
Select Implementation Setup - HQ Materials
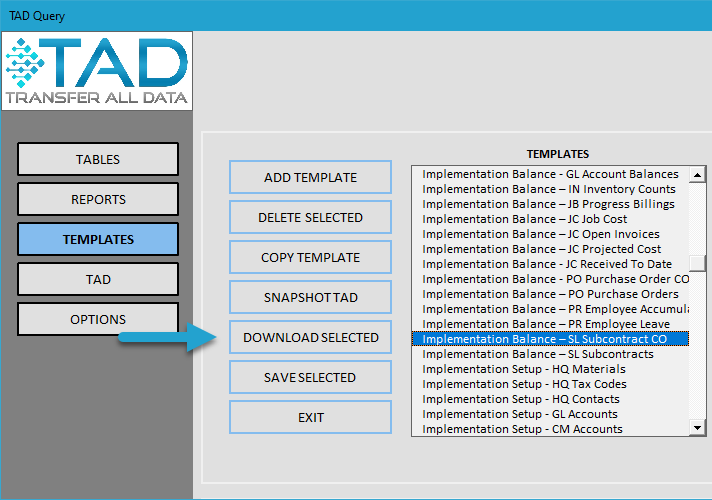550,369
